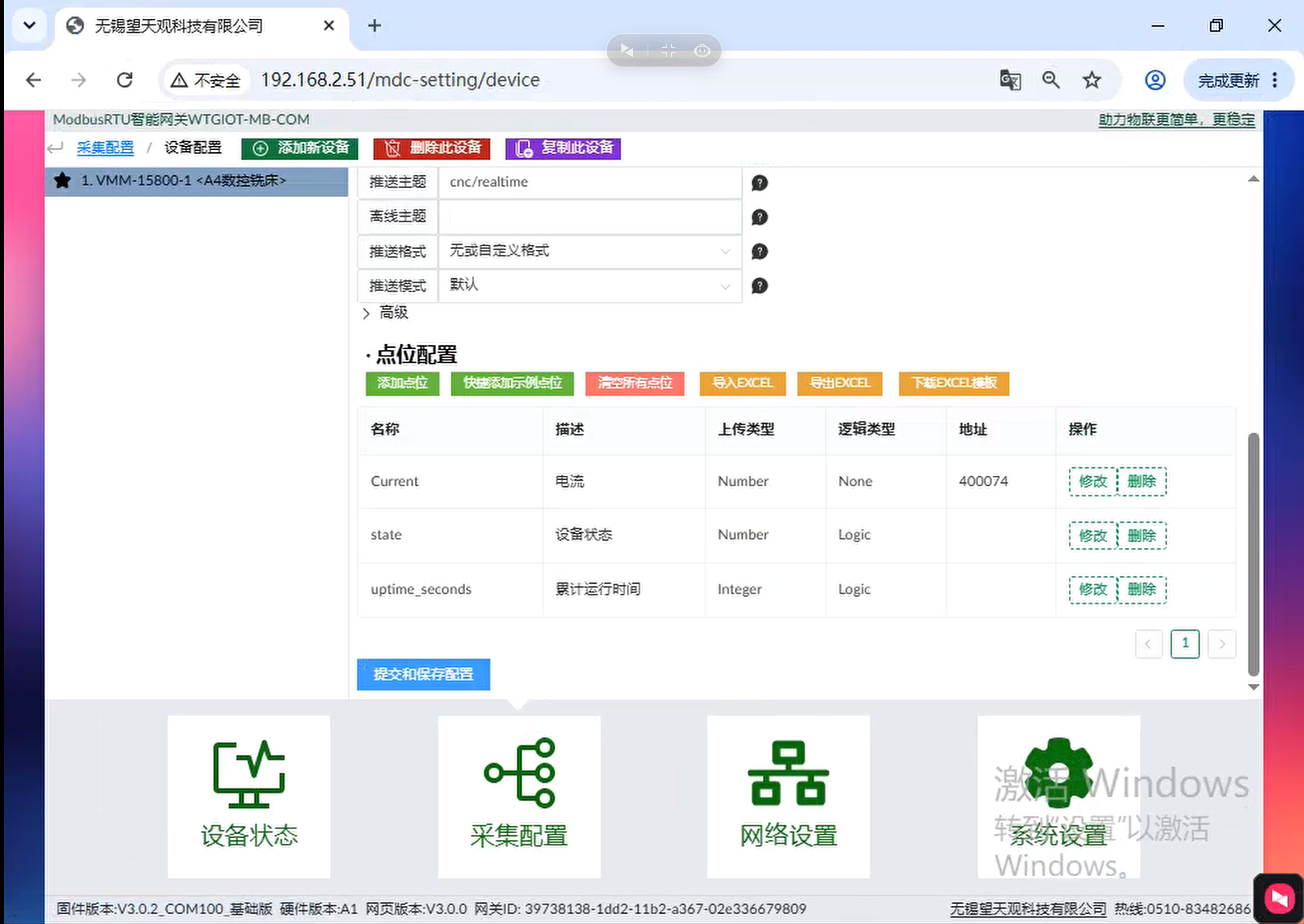
Task: Select device 1. VMM-15800-1 in the list
Action: [197, 181]
